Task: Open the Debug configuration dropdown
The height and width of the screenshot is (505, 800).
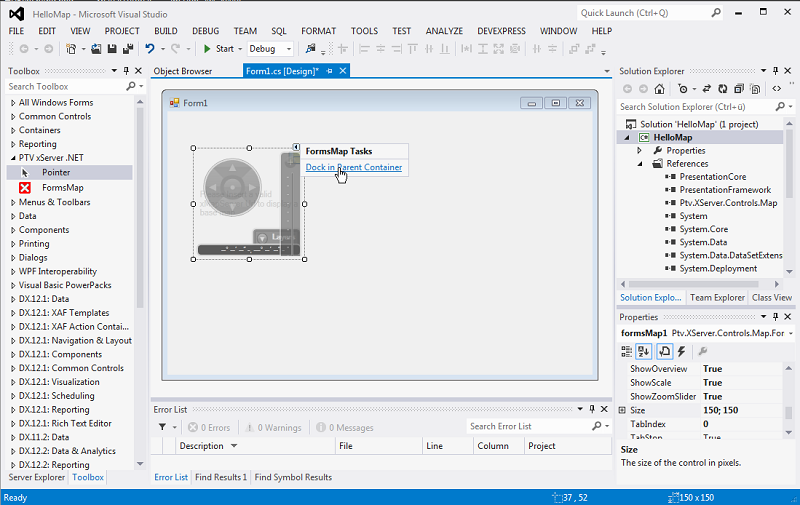Action: click(289, 49)
